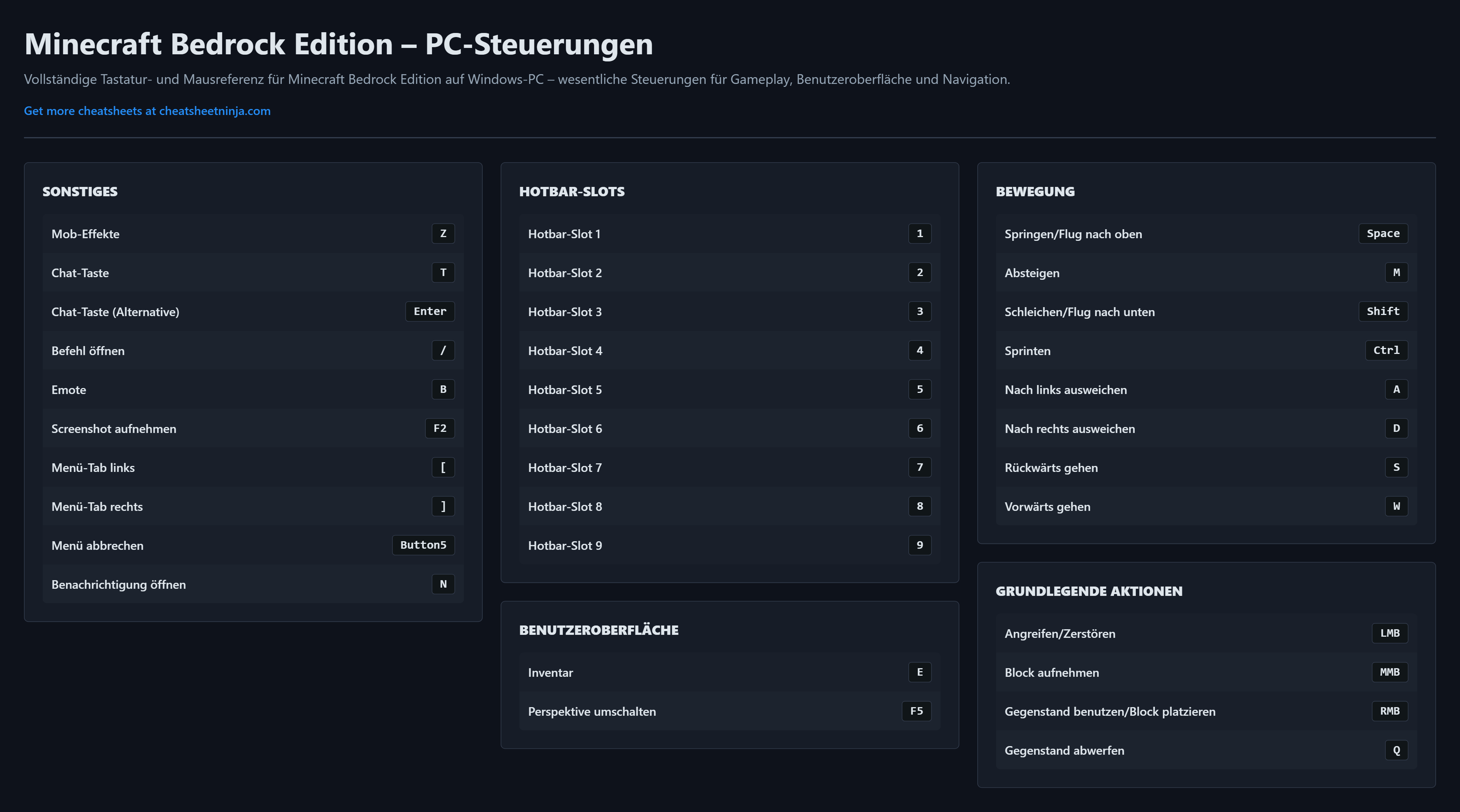Viewport: 1460px width, 812px height.
Task: Click the Hotbar-Slots section heading
Action: [571, 191]
